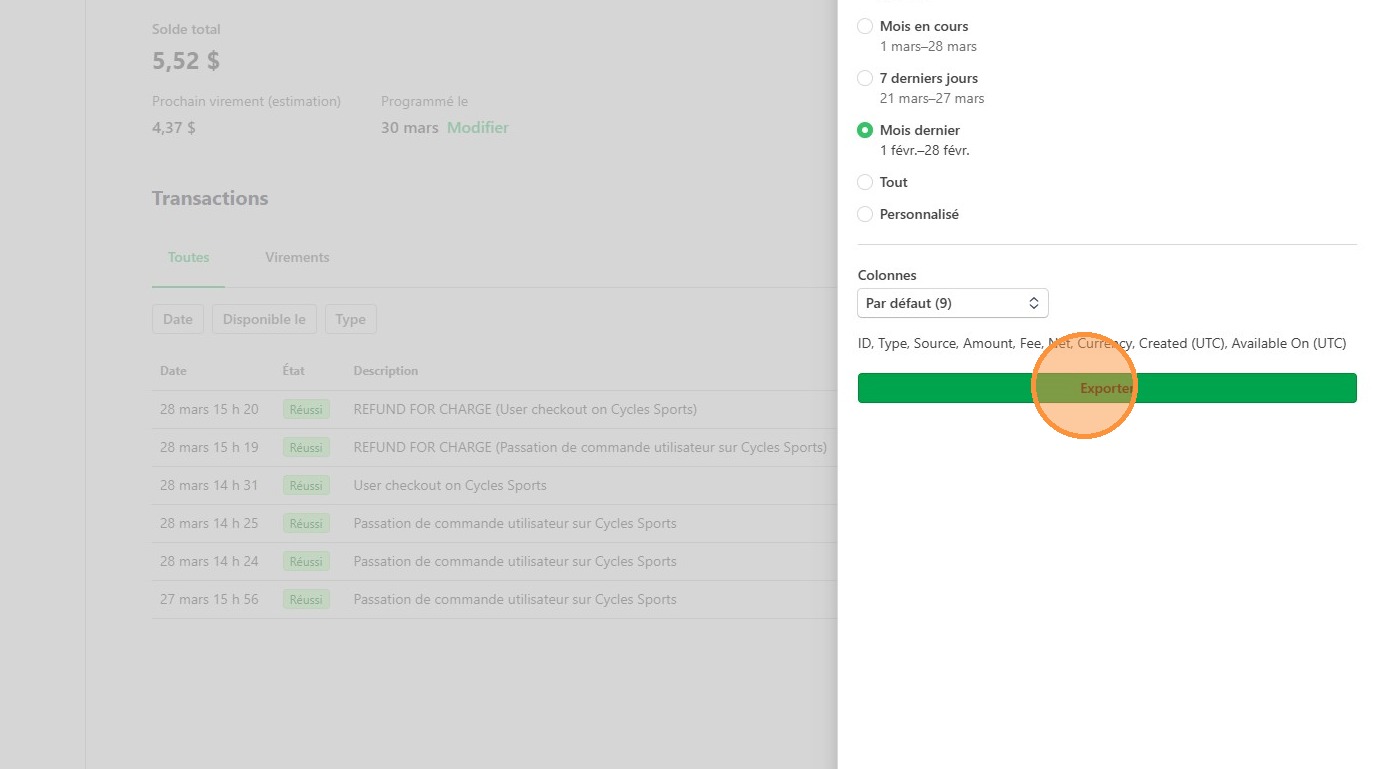Viewport: 1377px width, 769px height.
Task: Open the "Par défaut (9)" columns dropdown
Action: point(952,303)
